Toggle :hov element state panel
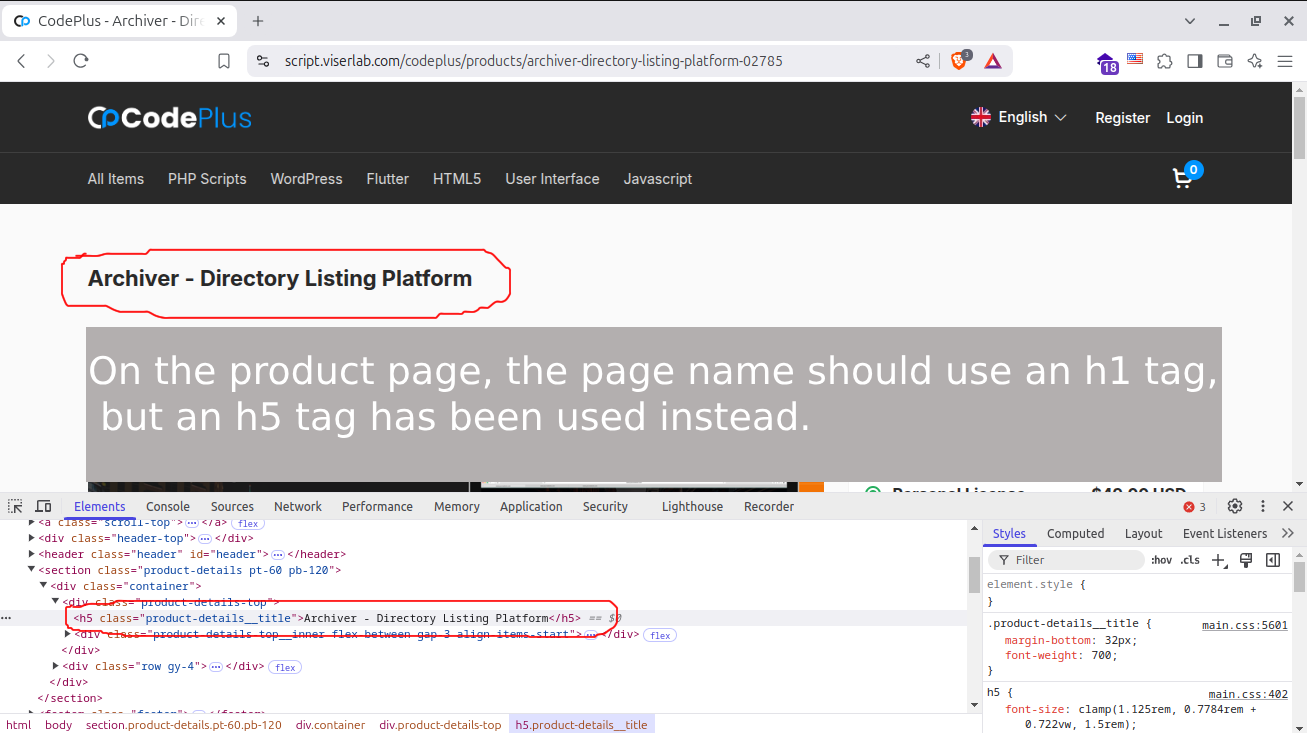The image size is (1307, 733). (1161, 560)
